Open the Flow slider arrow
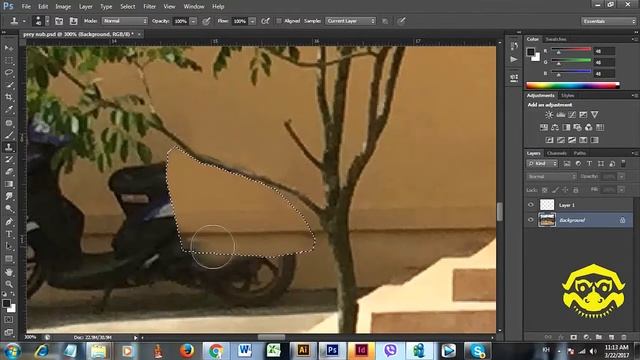The width and height of the screenshot is (640, 360). [x=252, y=21]
